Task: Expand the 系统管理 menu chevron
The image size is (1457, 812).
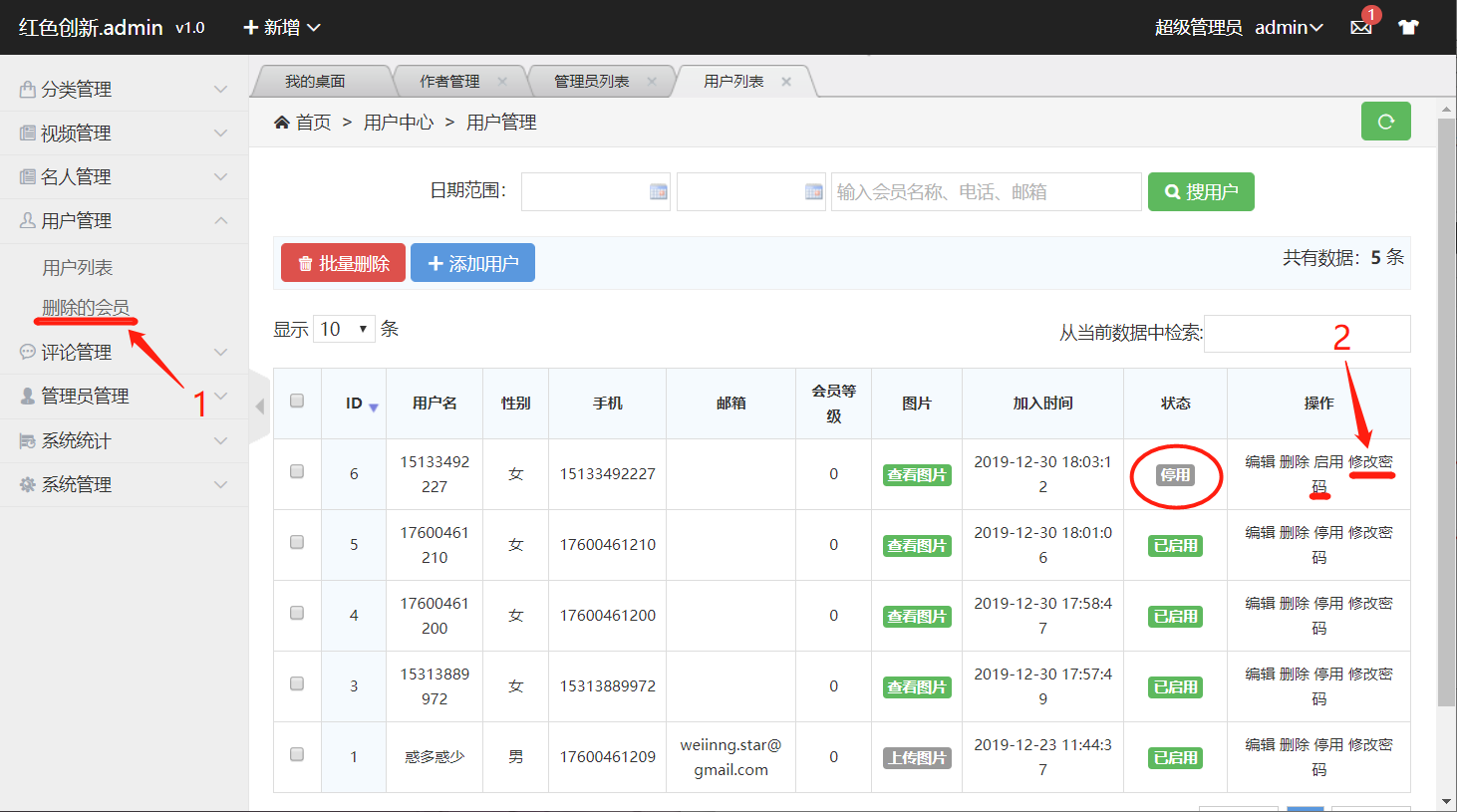Action: tap(221, 484)
